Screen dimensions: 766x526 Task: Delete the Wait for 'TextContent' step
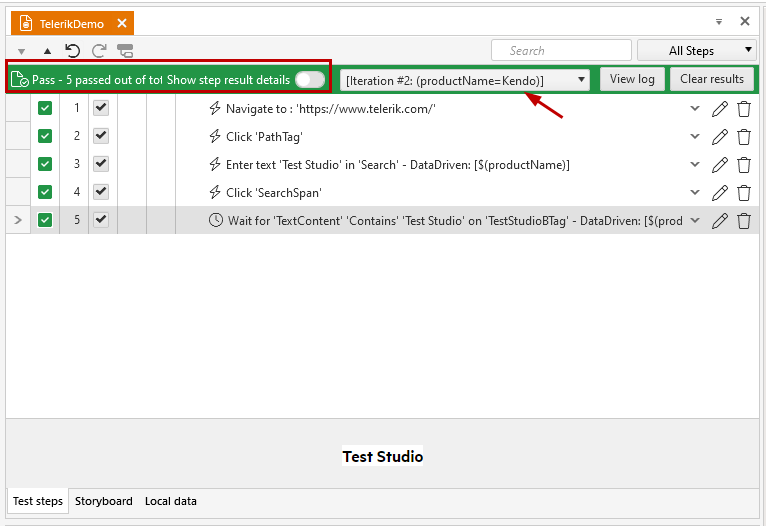(744, 221)
